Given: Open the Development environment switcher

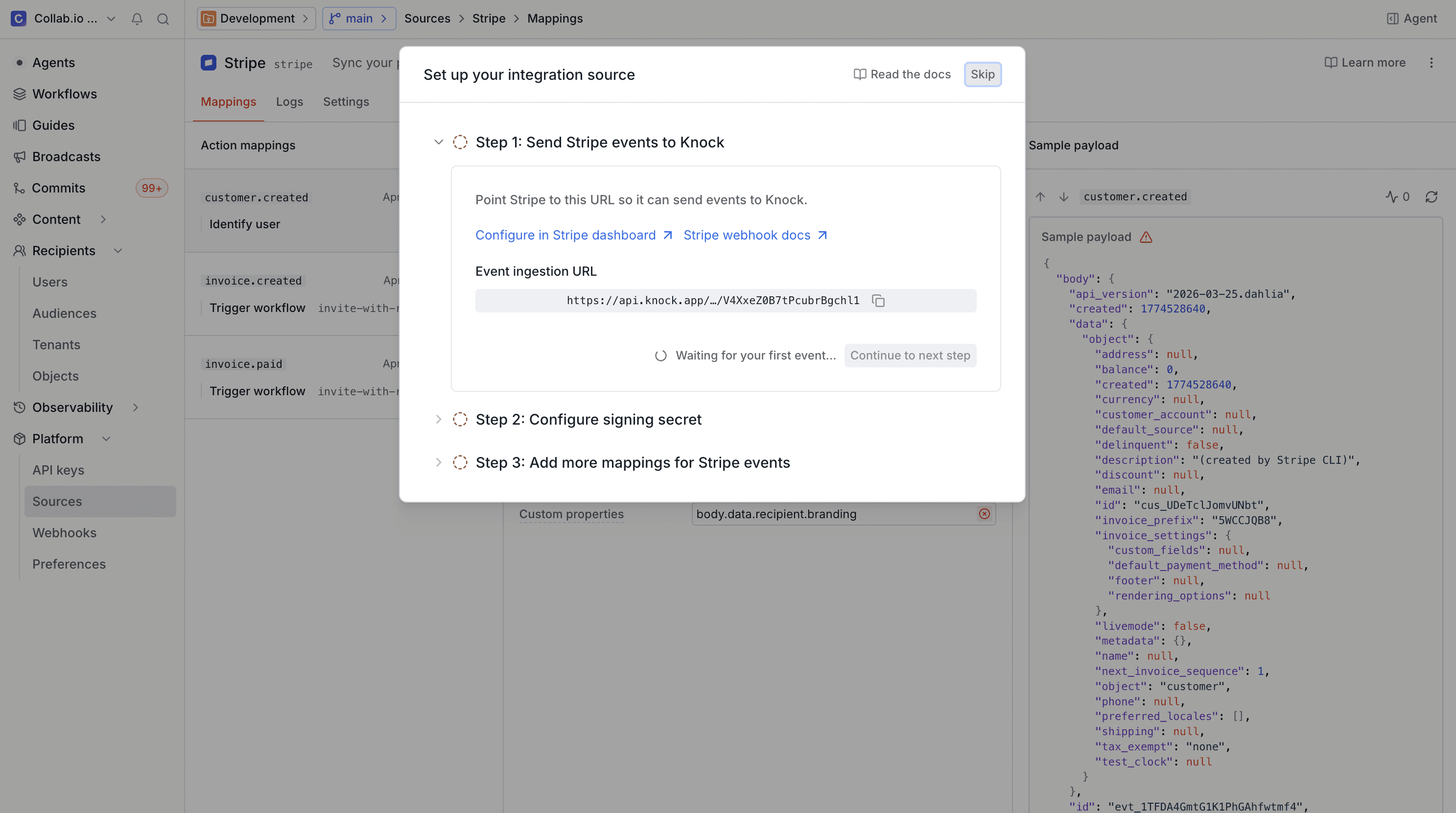Looking at the screenshot, I should point(256,18).
